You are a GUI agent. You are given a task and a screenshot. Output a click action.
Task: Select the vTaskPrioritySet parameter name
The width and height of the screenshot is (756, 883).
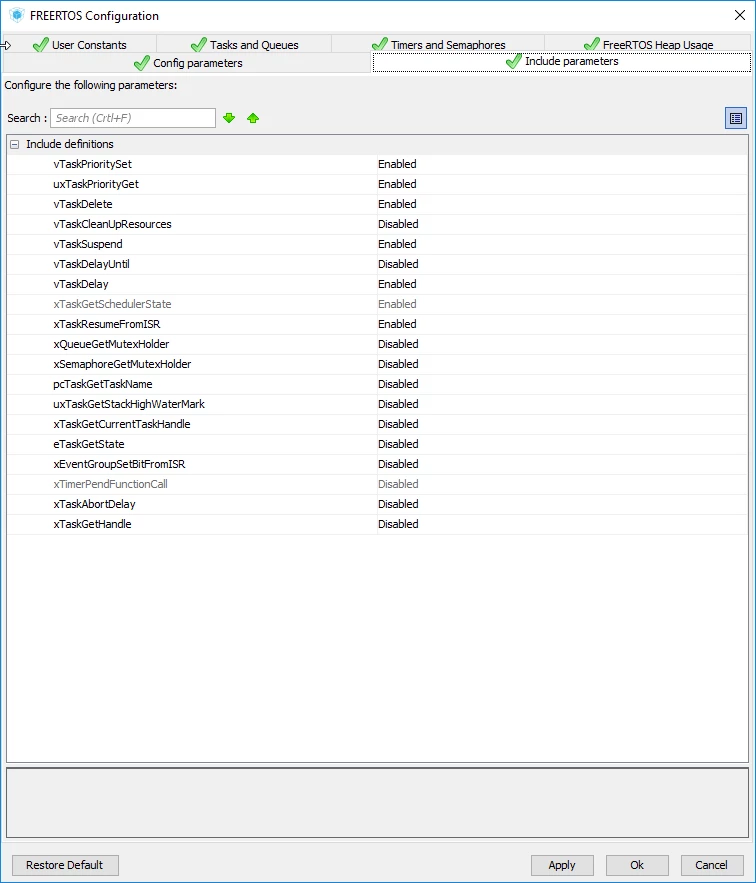pos(92,164)
